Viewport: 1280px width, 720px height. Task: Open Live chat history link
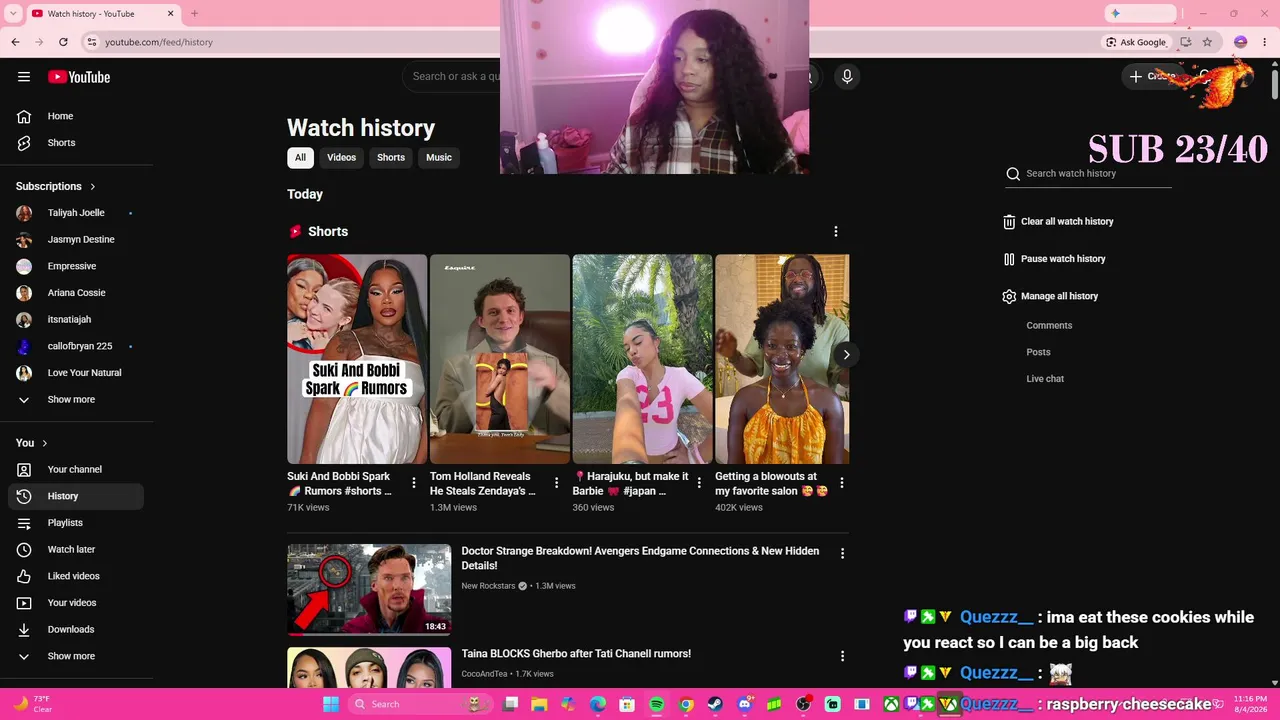click(x=1045, y=379)
